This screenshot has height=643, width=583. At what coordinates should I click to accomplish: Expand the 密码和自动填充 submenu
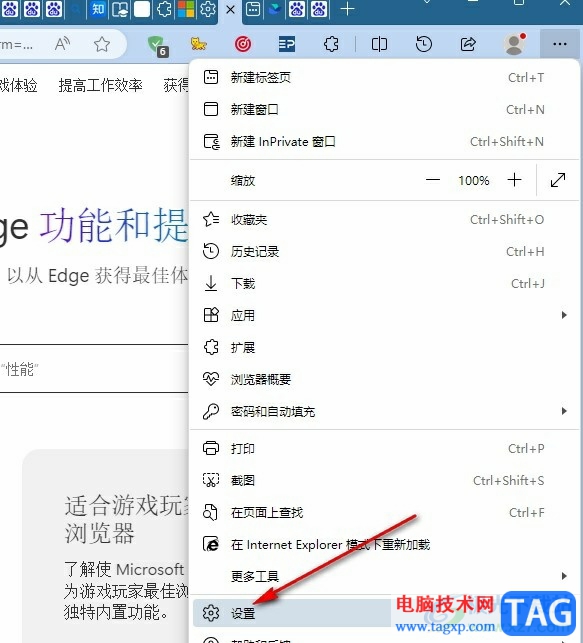click(x=384, y=411)
